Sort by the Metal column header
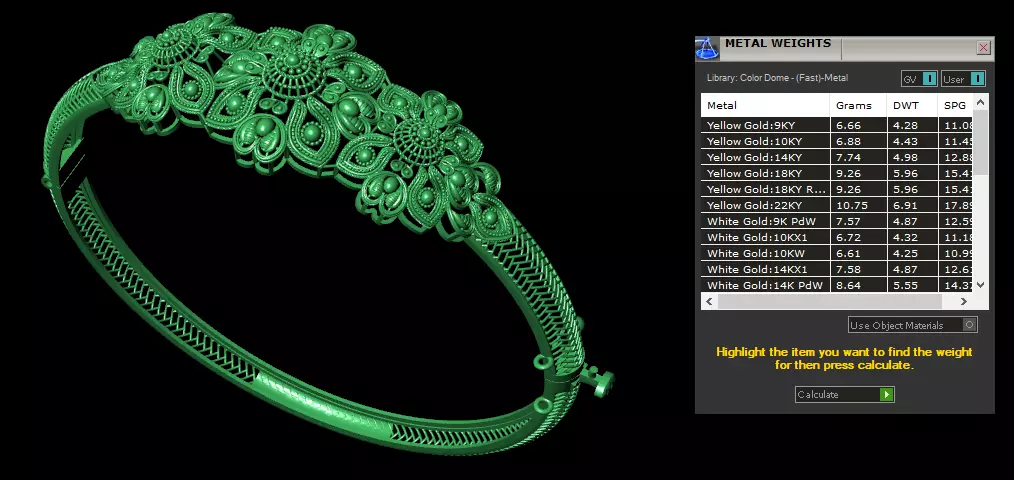 click(x=765, y=105)
